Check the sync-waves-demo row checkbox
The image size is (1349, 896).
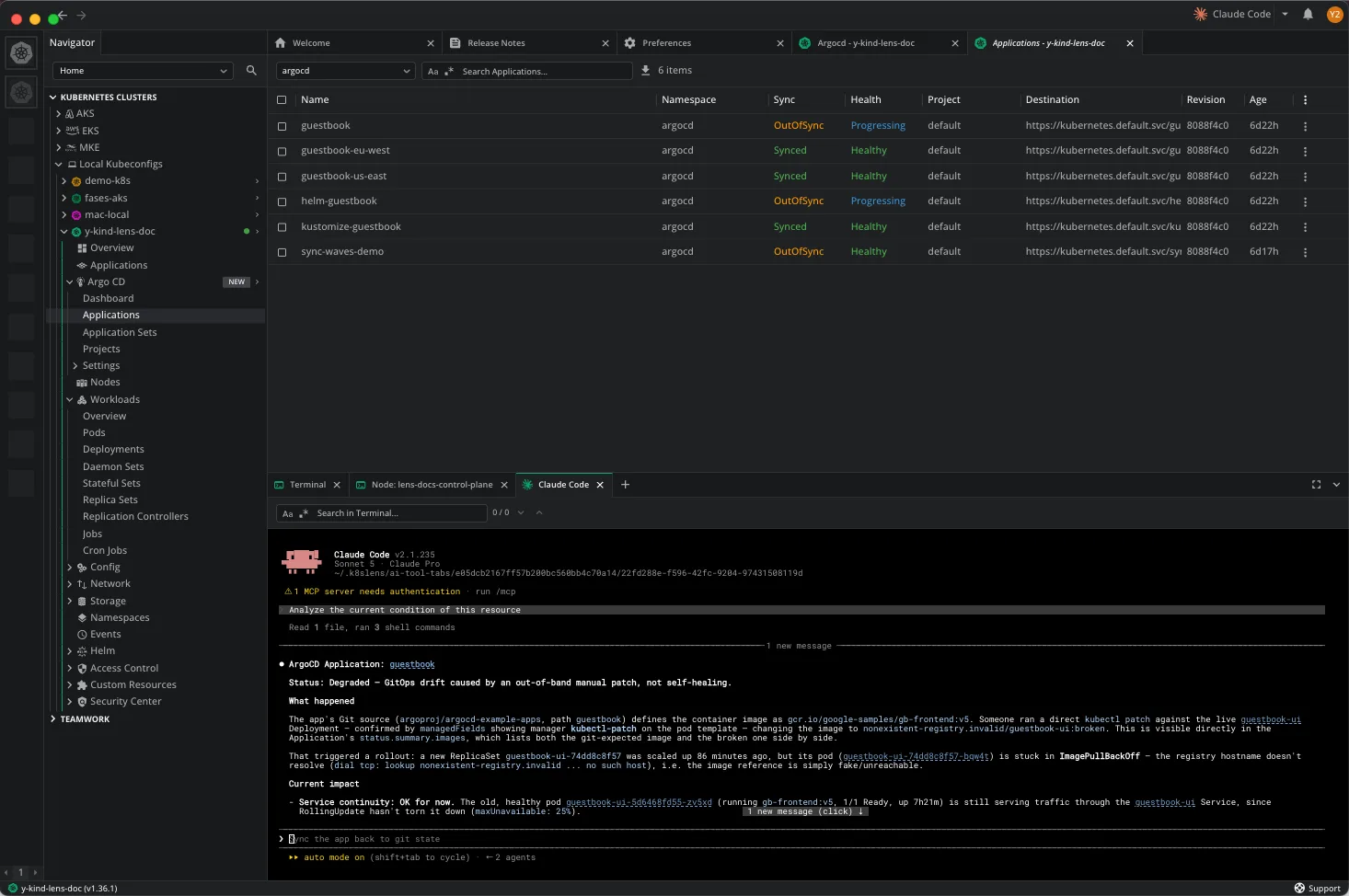click(x=282, y=252)
